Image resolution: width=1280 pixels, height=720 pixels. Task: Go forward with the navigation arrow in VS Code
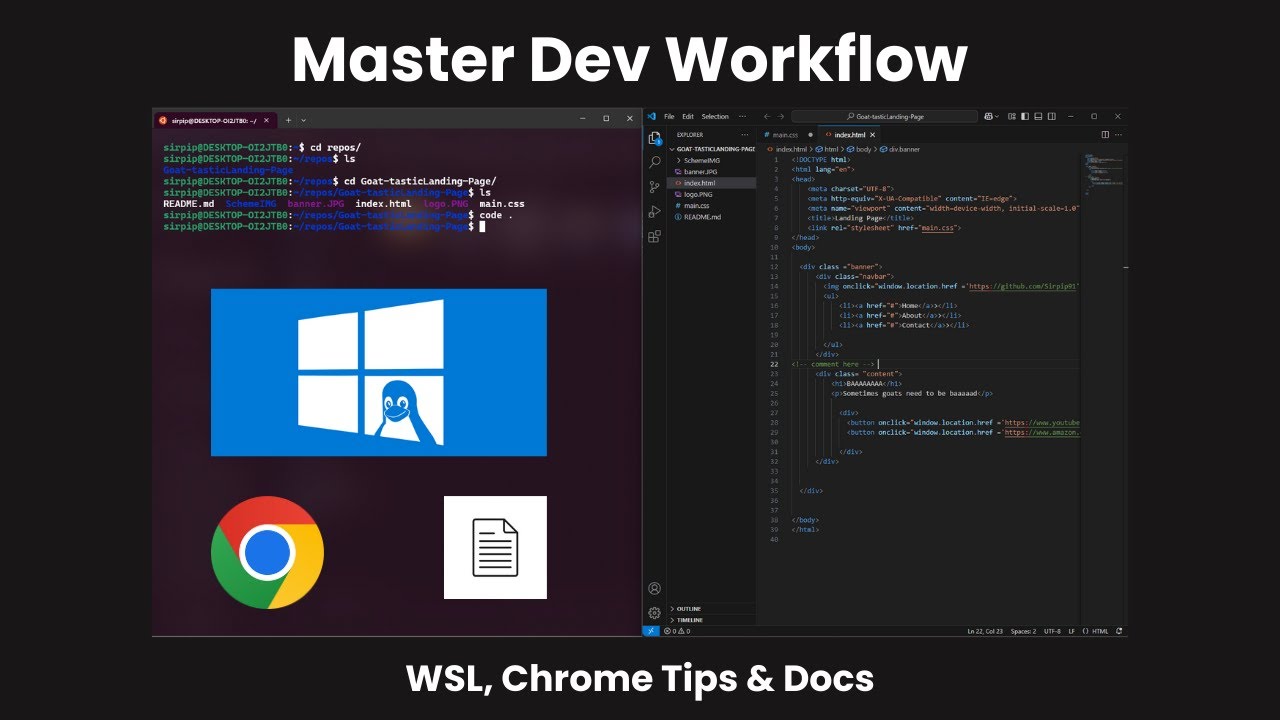[782, 117]
